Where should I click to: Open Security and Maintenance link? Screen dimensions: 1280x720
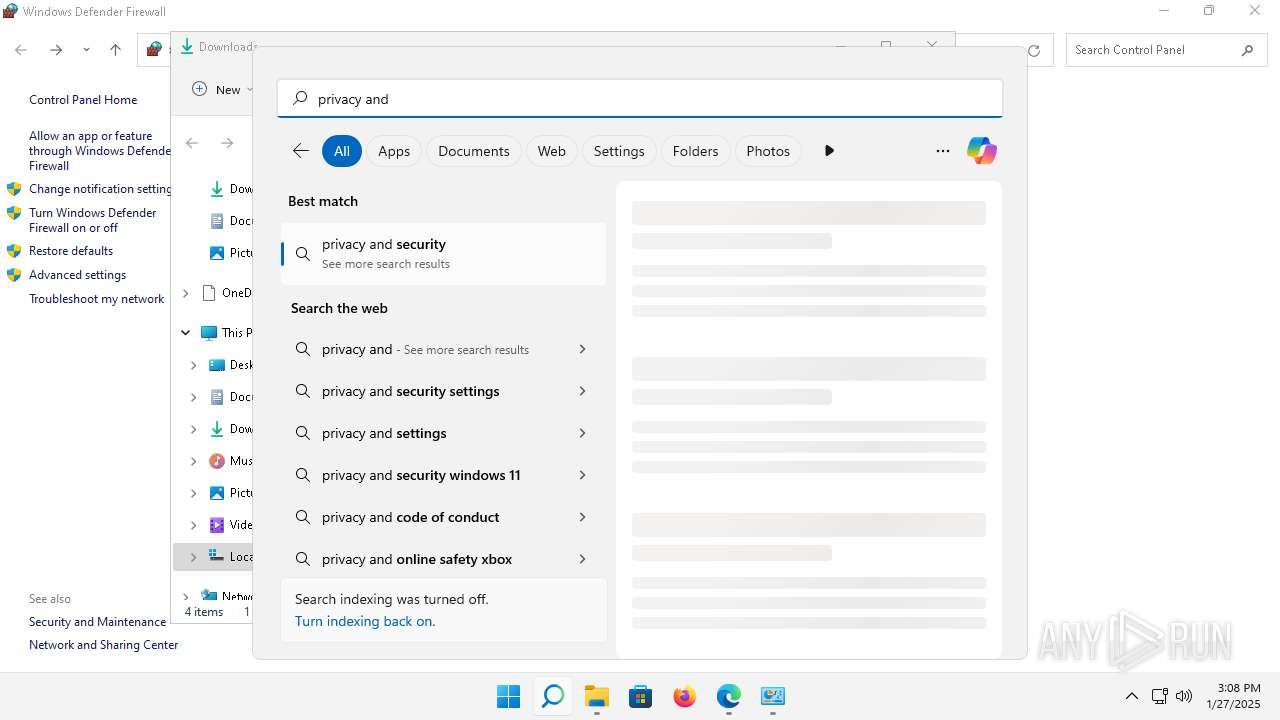click(98, 622)
